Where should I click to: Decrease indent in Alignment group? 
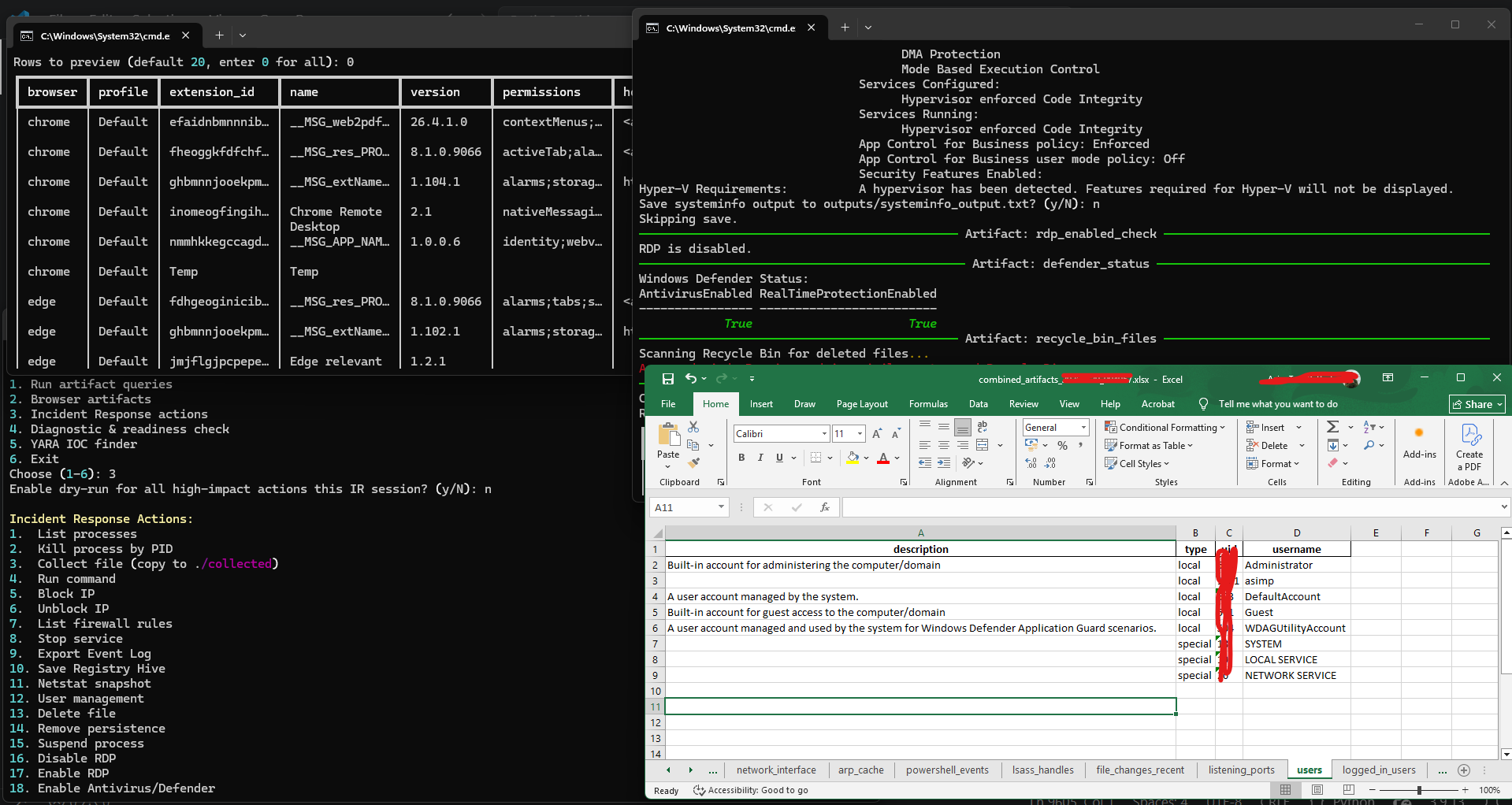pyautogui.click(x=925, y=463)
